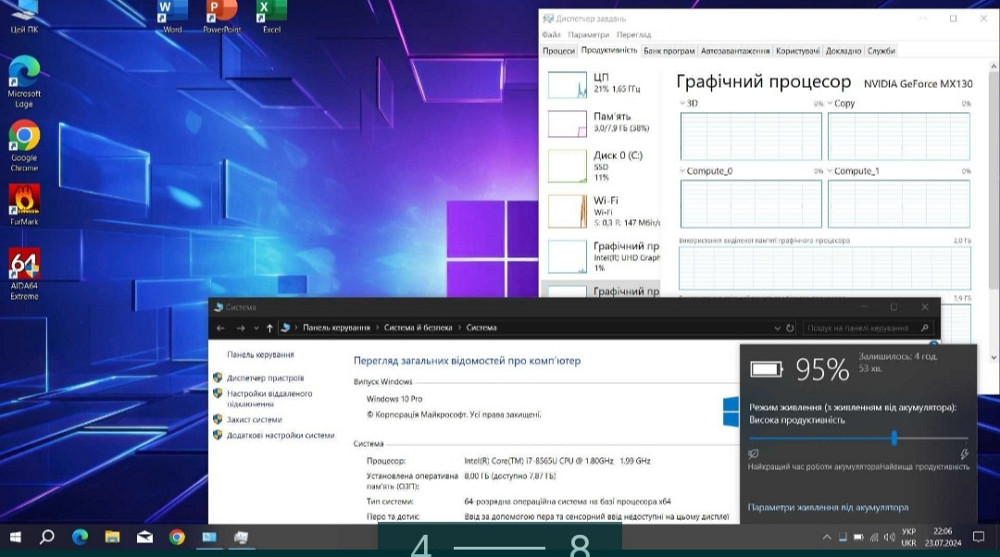The width and height of the screenshot is (1000, 557).
Task: Open the Compute_0 graph dropdown
Action: (683, 172)
